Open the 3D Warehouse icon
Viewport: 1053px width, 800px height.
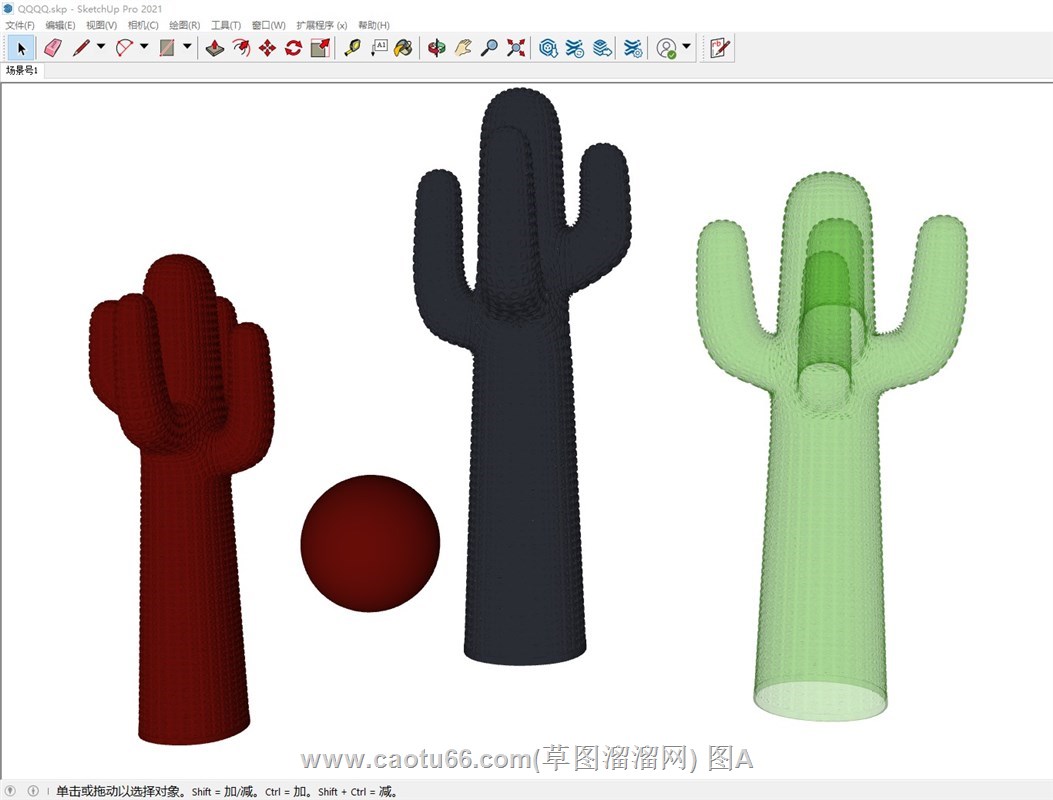(x=548, y=47)
